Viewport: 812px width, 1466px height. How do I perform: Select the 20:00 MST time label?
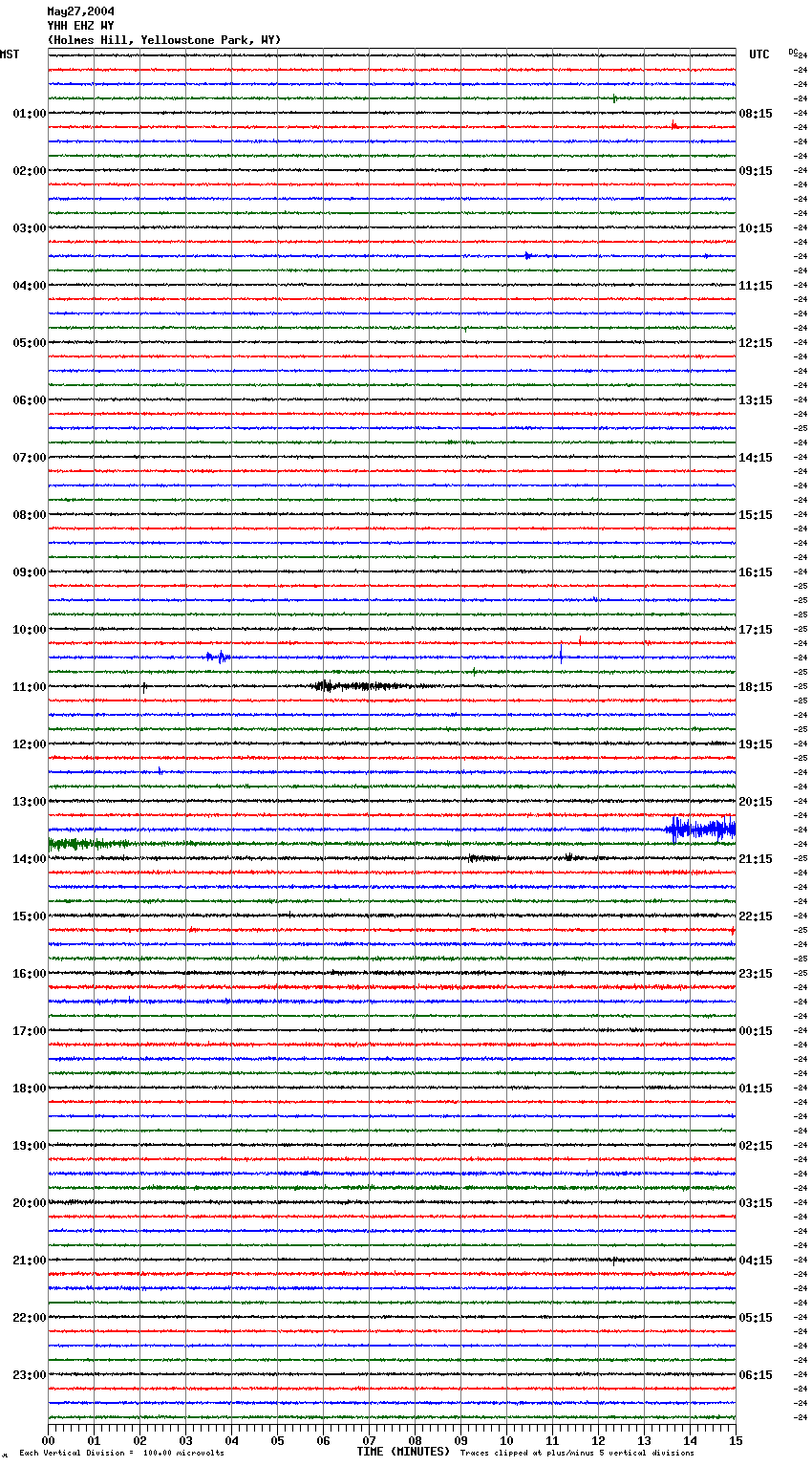tap(30, 1203)
